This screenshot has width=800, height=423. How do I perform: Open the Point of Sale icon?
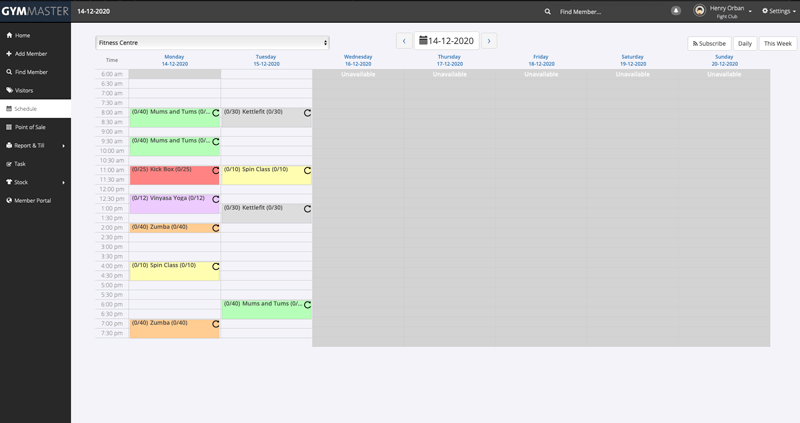[9, 127]
